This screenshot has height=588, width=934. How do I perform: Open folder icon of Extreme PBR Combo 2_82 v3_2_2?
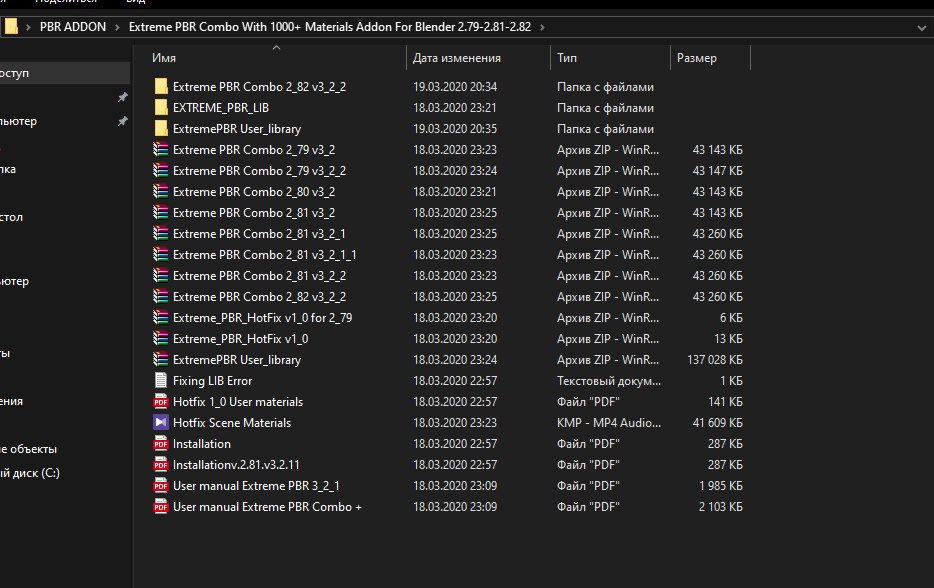161,86
